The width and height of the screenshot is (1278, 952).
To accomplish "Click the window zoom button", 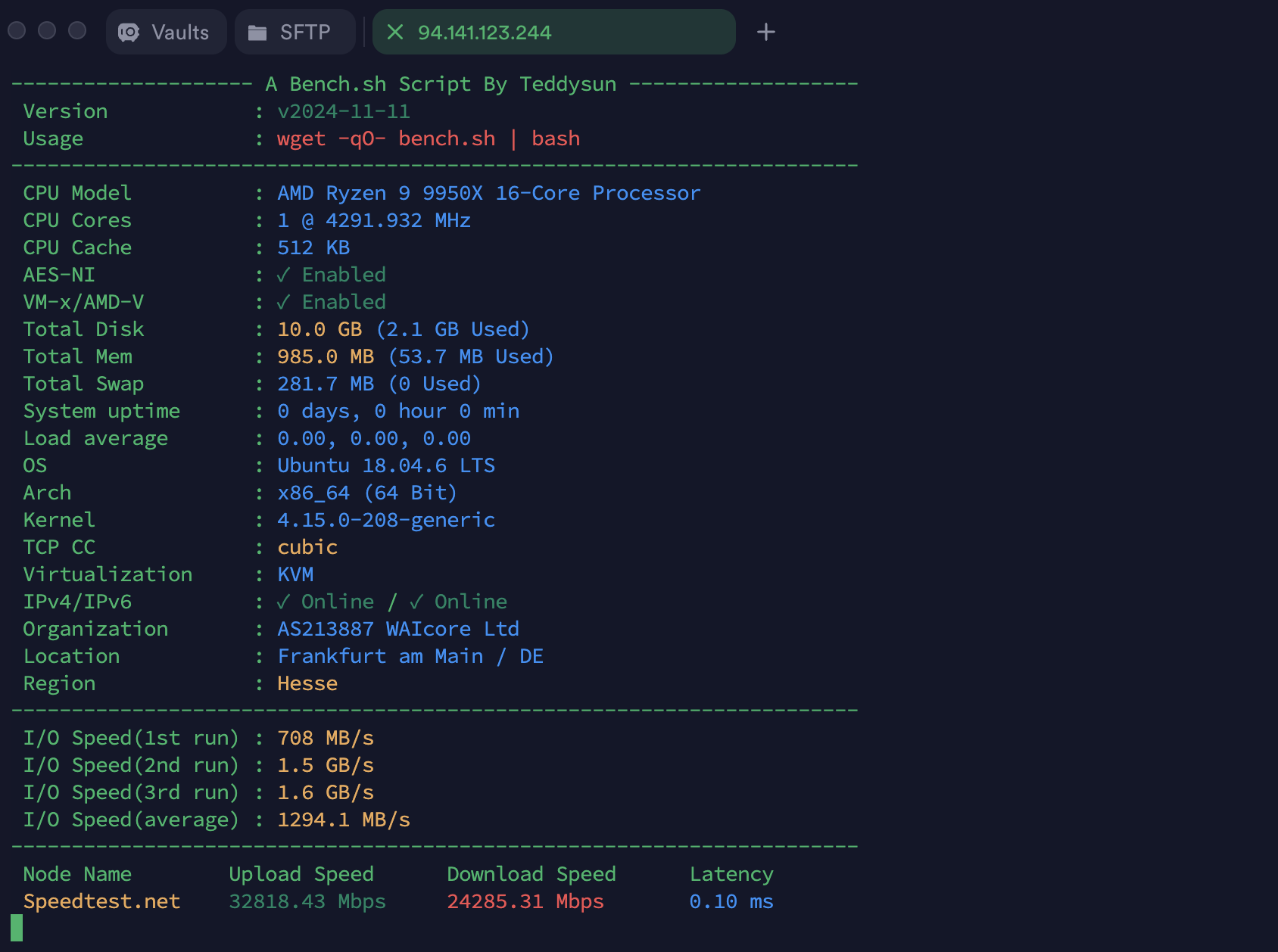I will pyautogui.click(x=77, y=30).
